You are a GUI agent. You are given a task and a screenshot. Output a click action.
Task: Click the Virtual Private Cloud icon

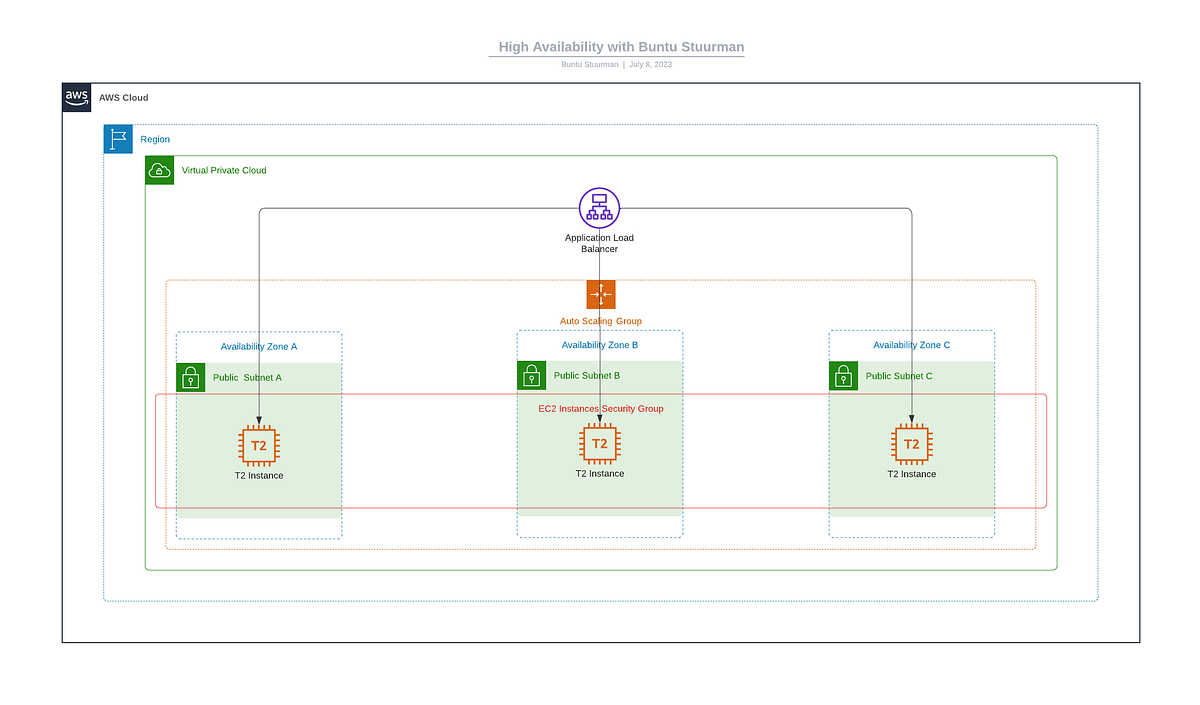(x=159, y=170)
